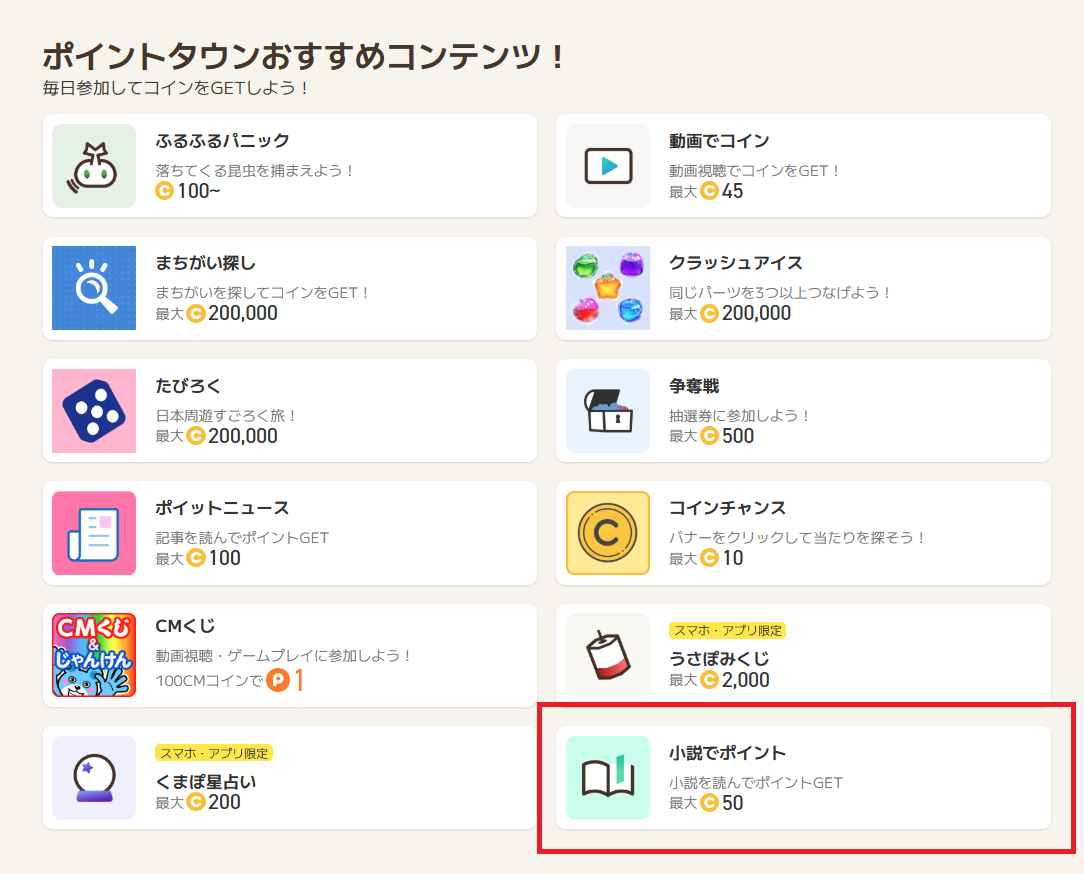Select the CMくじ title text

click(x=185, y=626)
